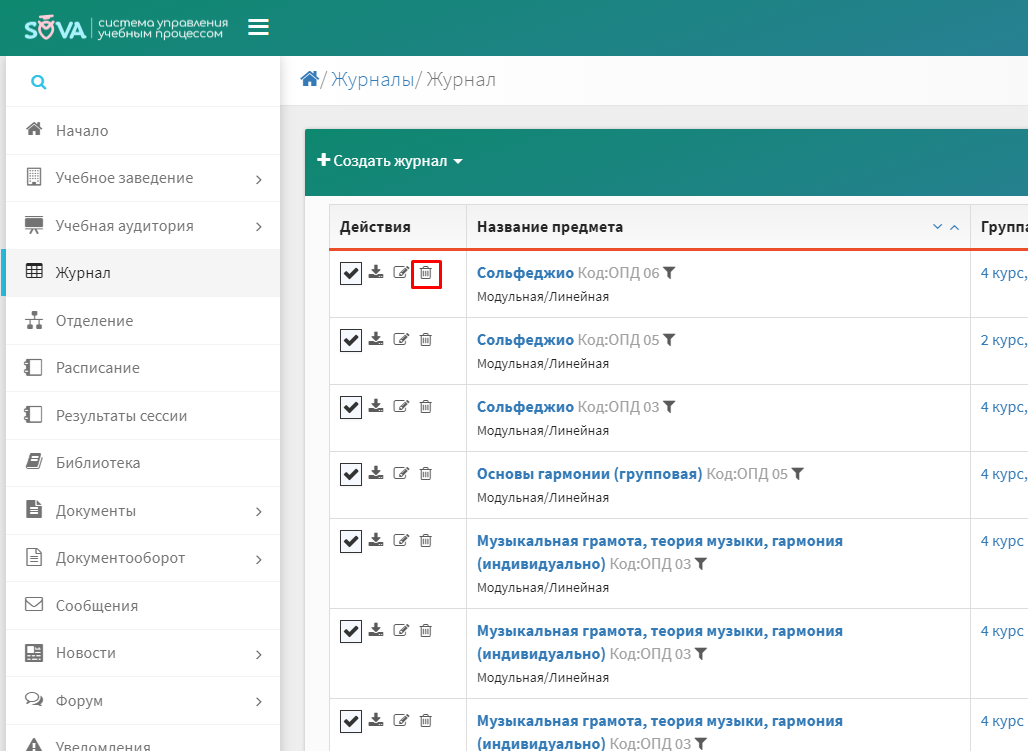Download the Сольфеджио ОПД 03 journal

(376, 405)
